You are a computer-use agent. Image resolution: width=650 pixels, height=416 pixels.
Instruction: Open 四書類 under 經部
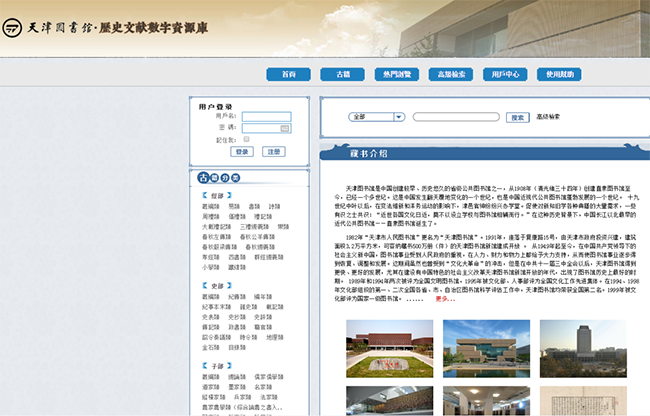[237, 257]
